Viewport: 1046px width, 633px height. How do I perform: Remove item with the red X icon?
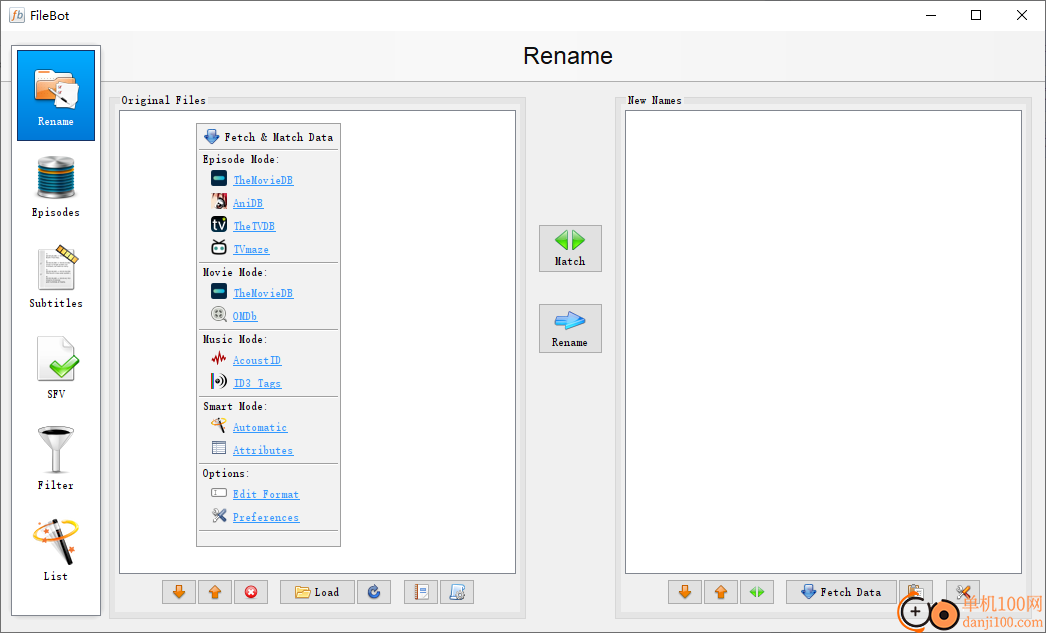[x=251, y=592]
